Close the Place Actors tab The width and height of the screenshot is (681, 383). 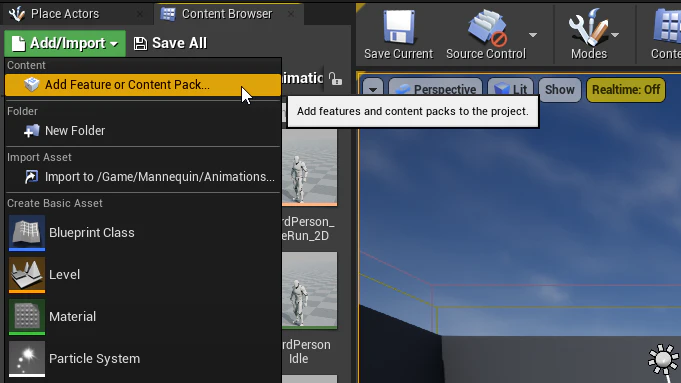pyautogui.click(x=139, y=14)
